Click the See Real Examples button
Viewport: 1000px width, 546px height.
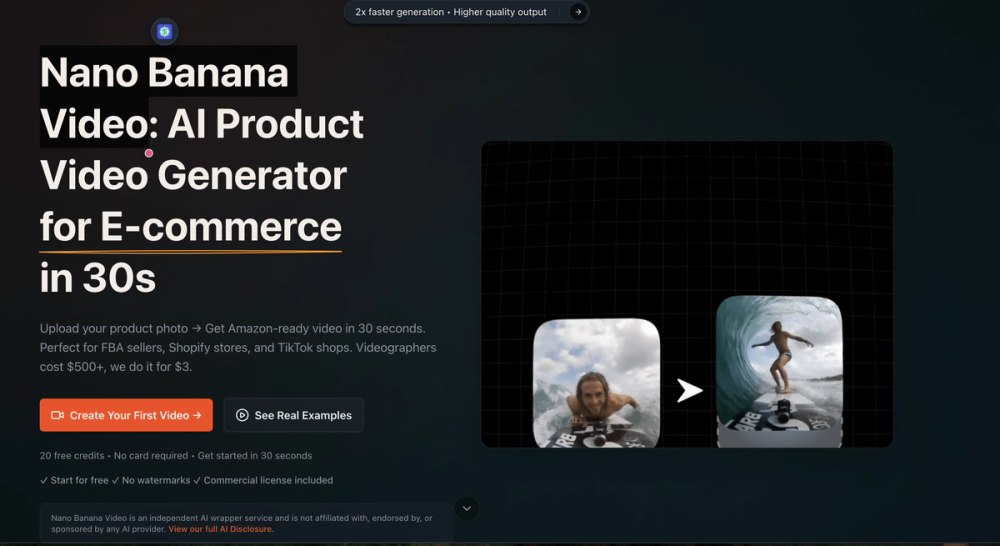[293, 415]
